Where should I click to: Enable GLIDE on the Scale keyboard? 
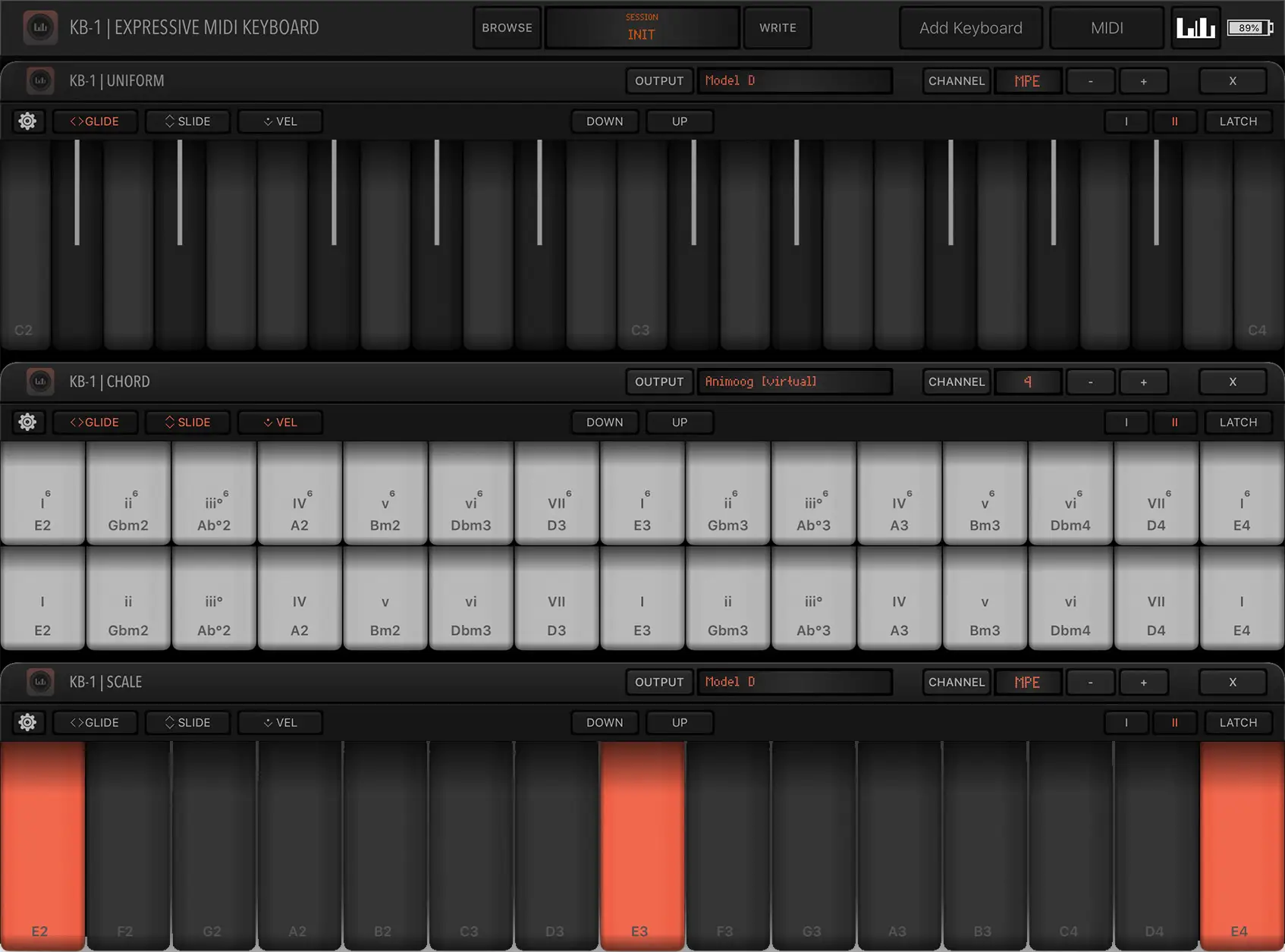pyautogui.click(x=95, y=723)
